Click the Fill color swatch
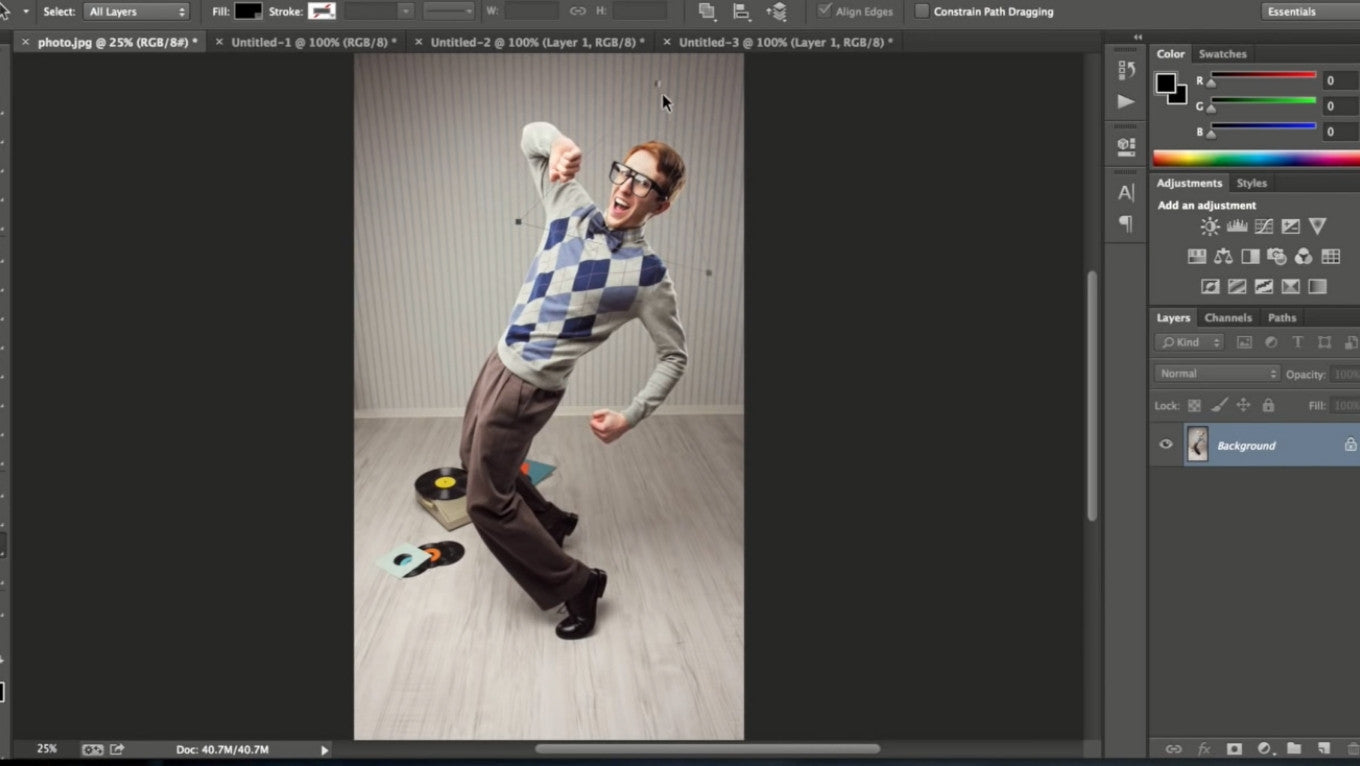Viewport: 1360px width, 766px height. click(248, 12)
